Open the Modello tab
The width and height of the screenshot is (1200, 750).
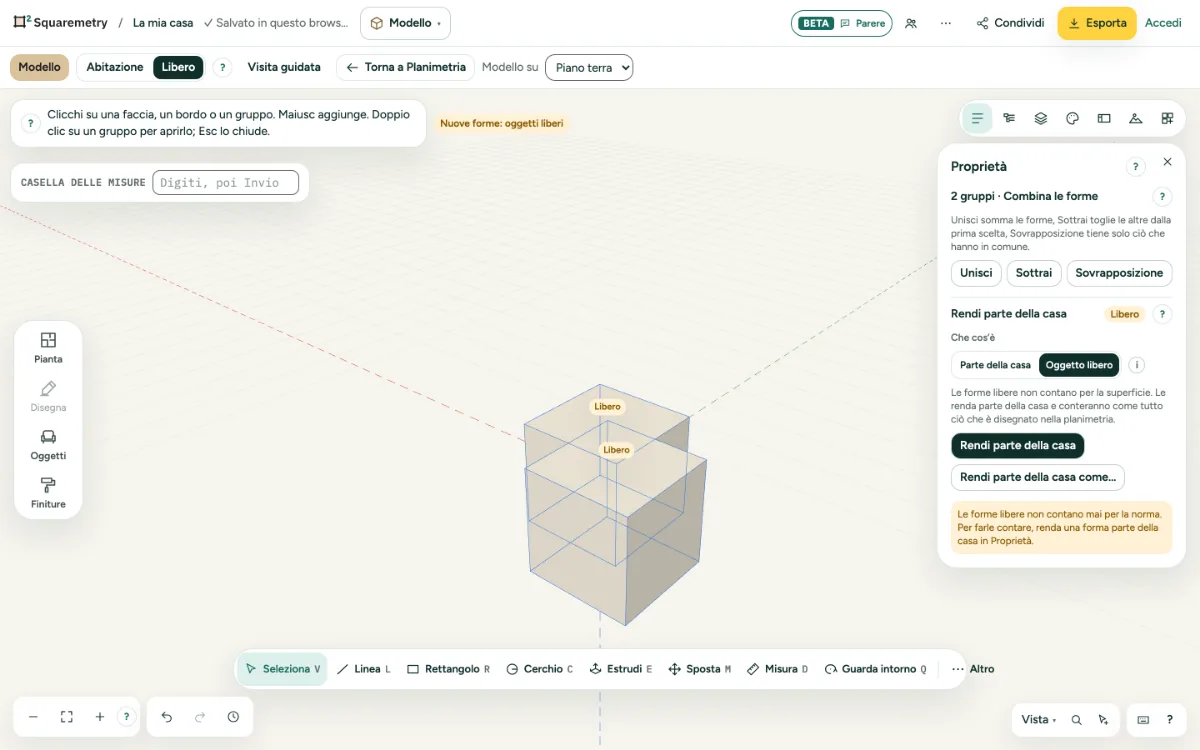(39, 67)
